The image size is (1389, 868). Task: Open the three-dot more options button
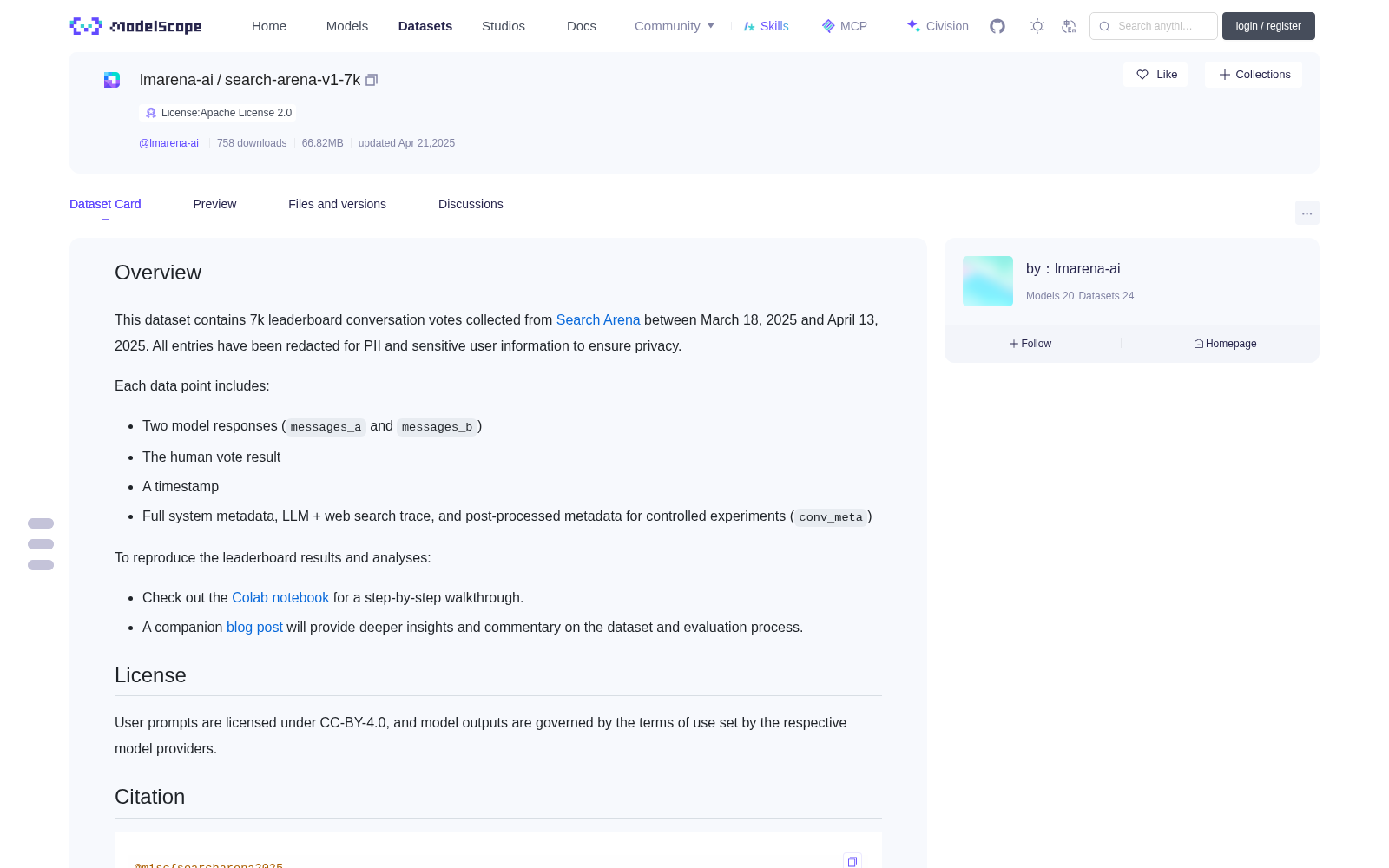click(1307, 213)
